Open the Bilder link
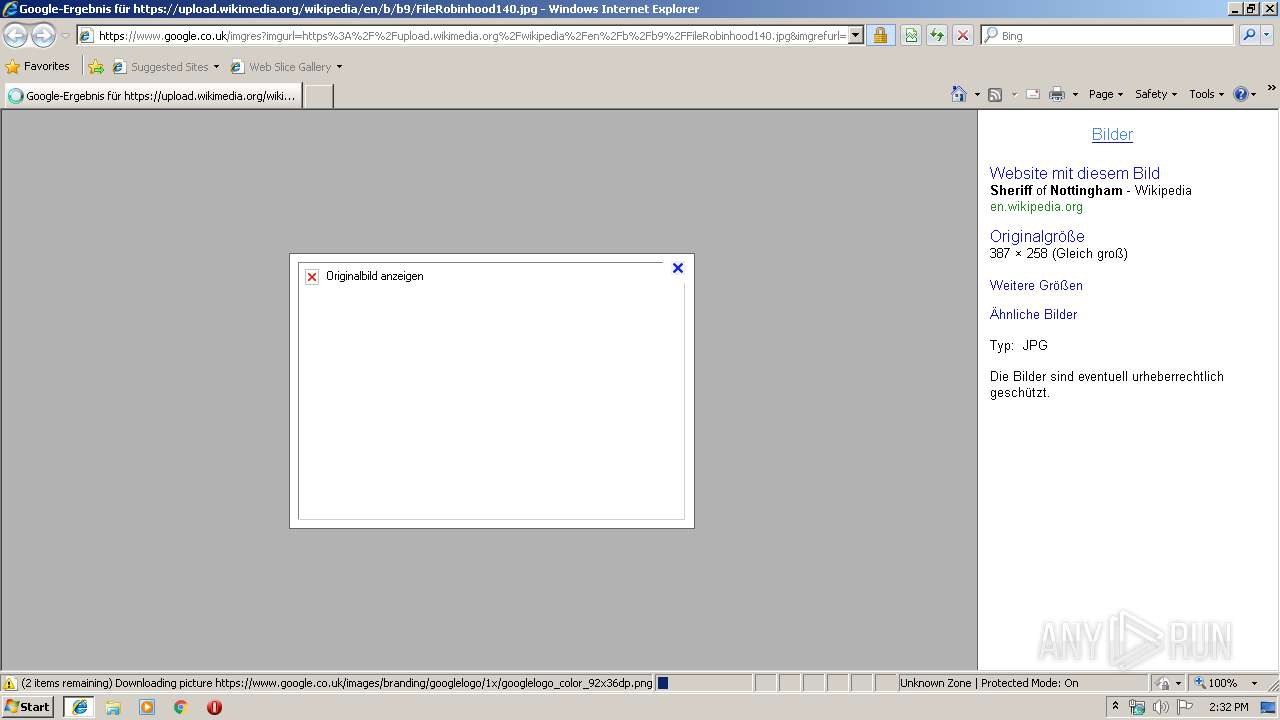The image size is (1280, 720). point(1112,134)
